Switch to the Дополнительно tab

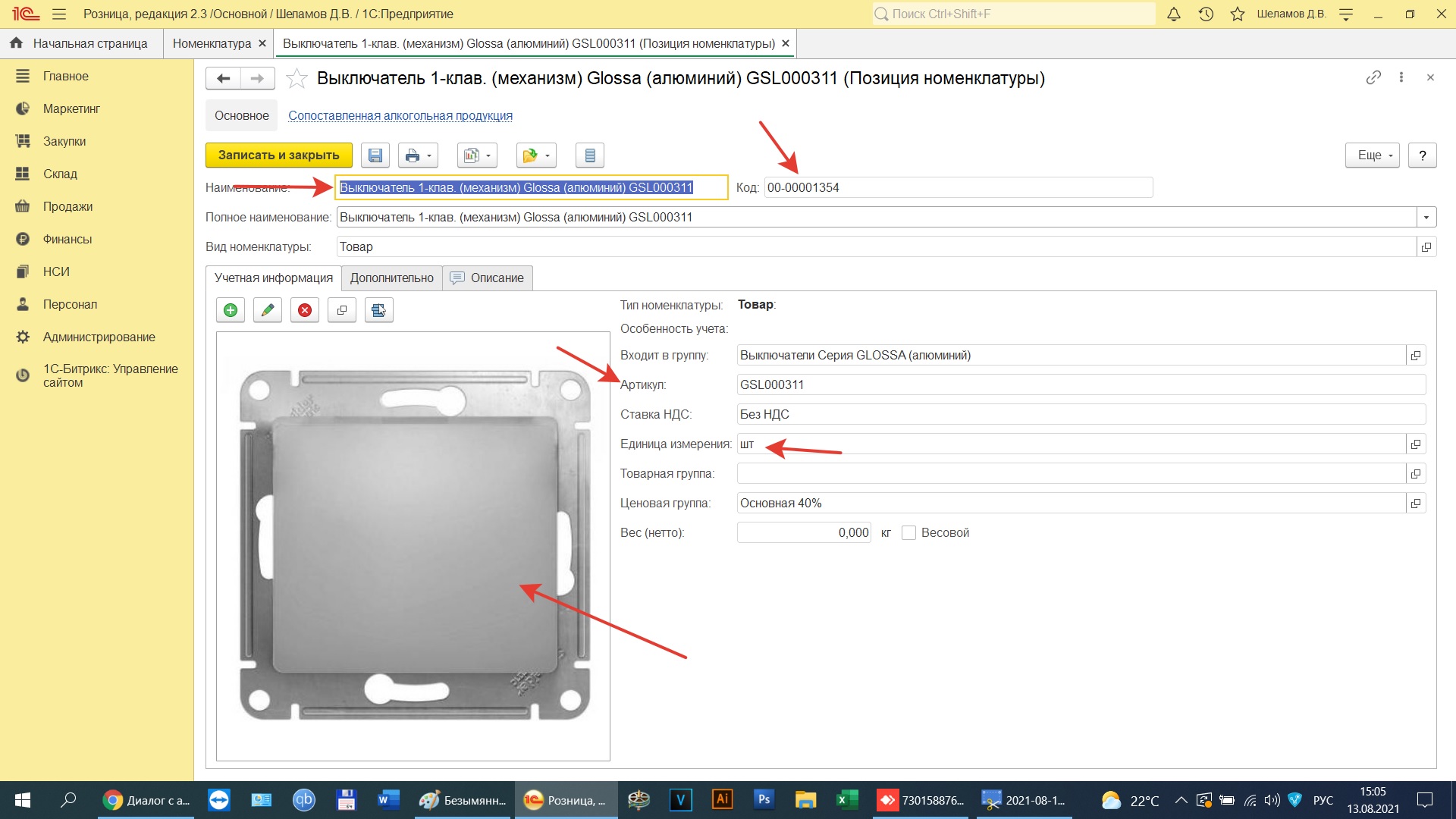tap(391, 278)
